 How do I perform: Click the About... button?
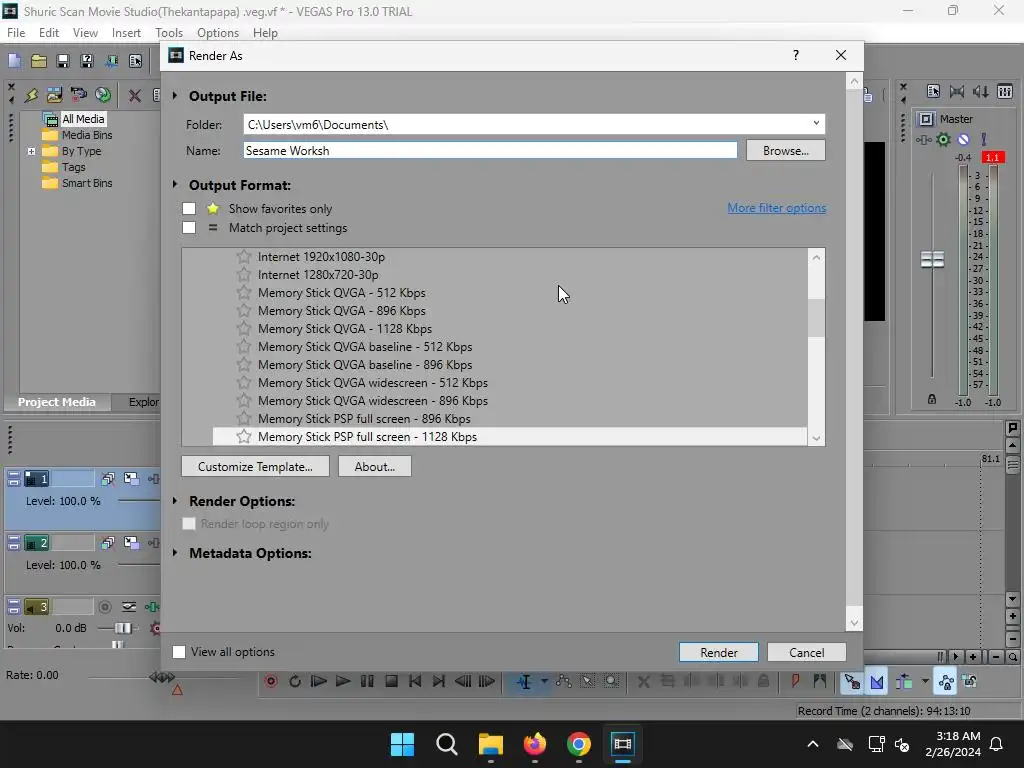374,467
